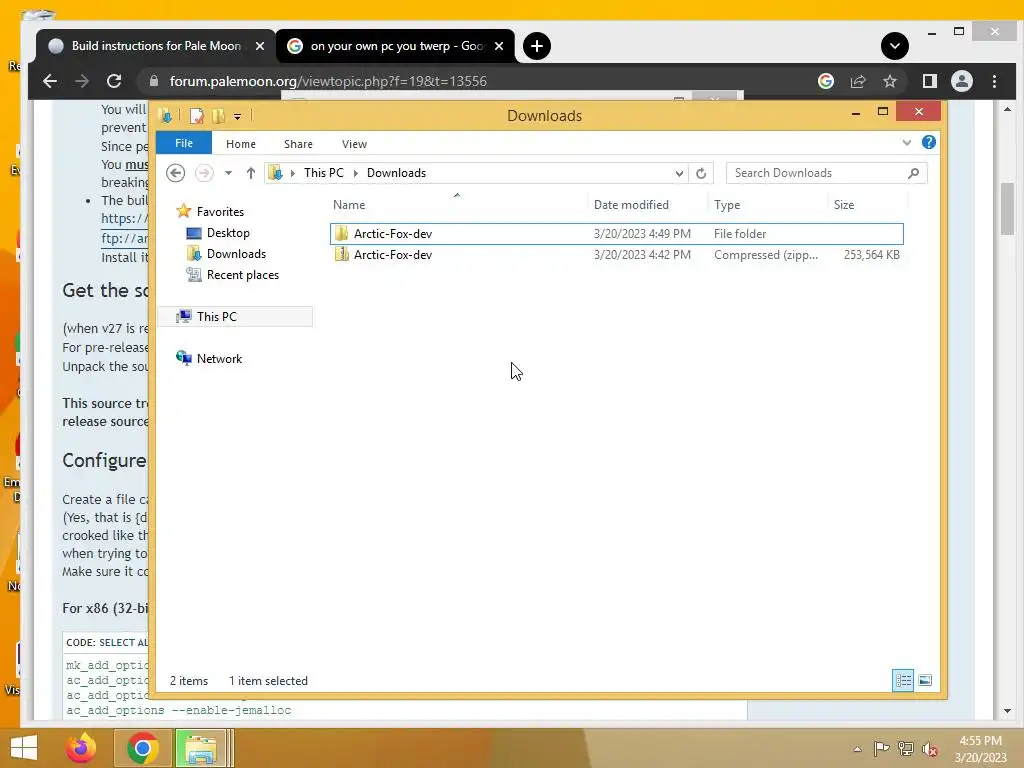Bookmark this page with star icon
This screenshot has width=1024, height=768.
[x=889, y=81]
